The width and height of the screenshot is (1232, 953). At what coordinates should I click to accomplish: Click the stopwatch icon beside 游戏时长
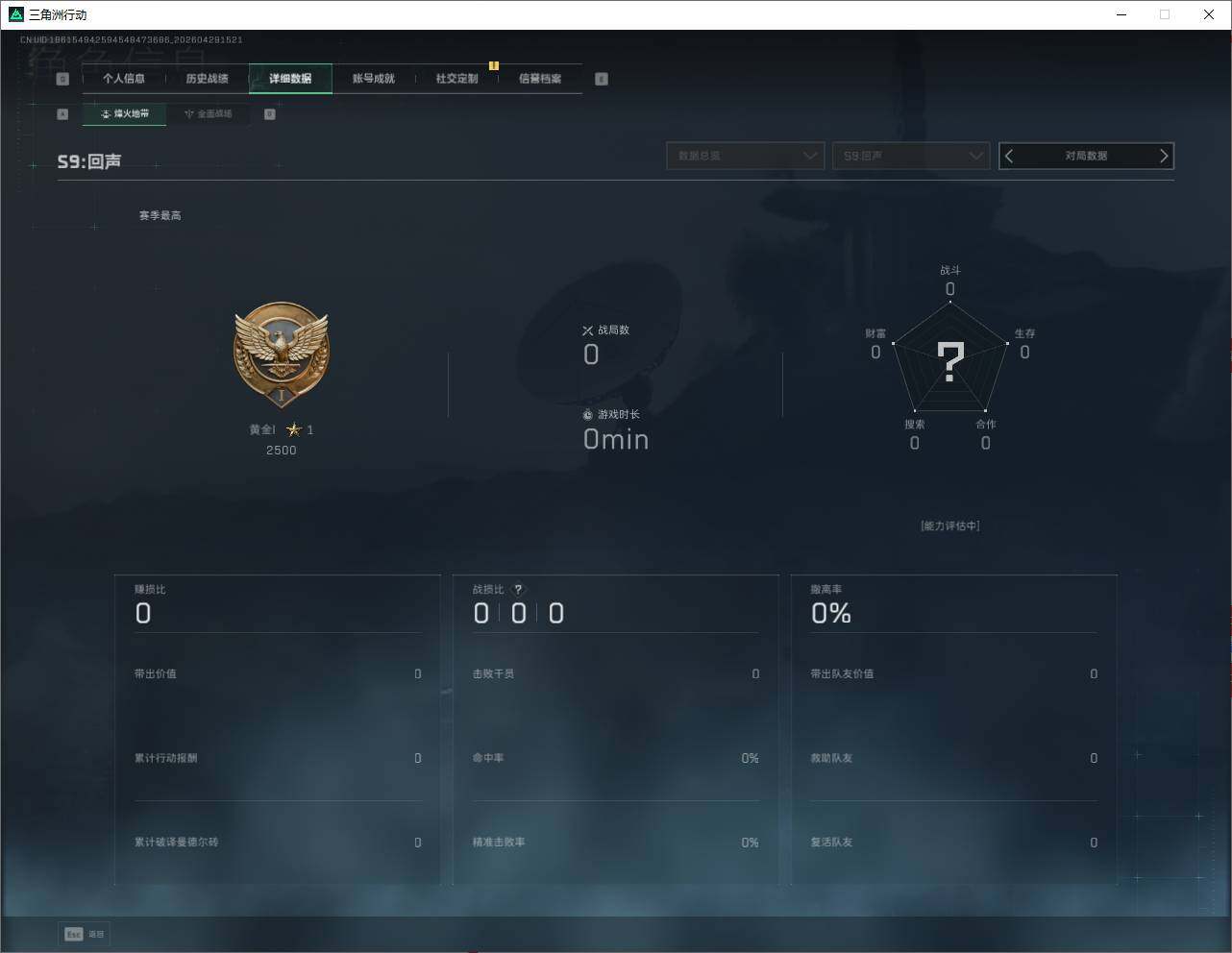588,415
